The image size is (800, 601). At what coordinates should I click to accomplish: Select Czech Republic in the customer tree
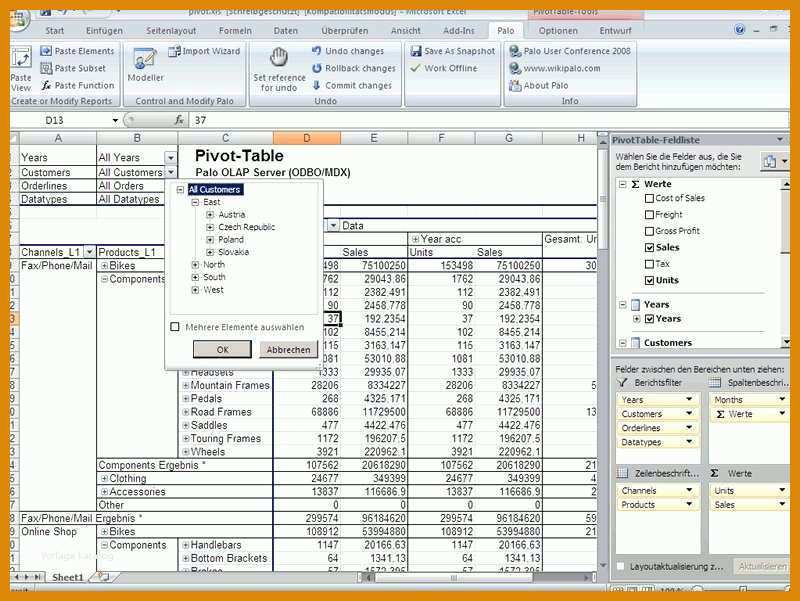click(x=246, y=227)
